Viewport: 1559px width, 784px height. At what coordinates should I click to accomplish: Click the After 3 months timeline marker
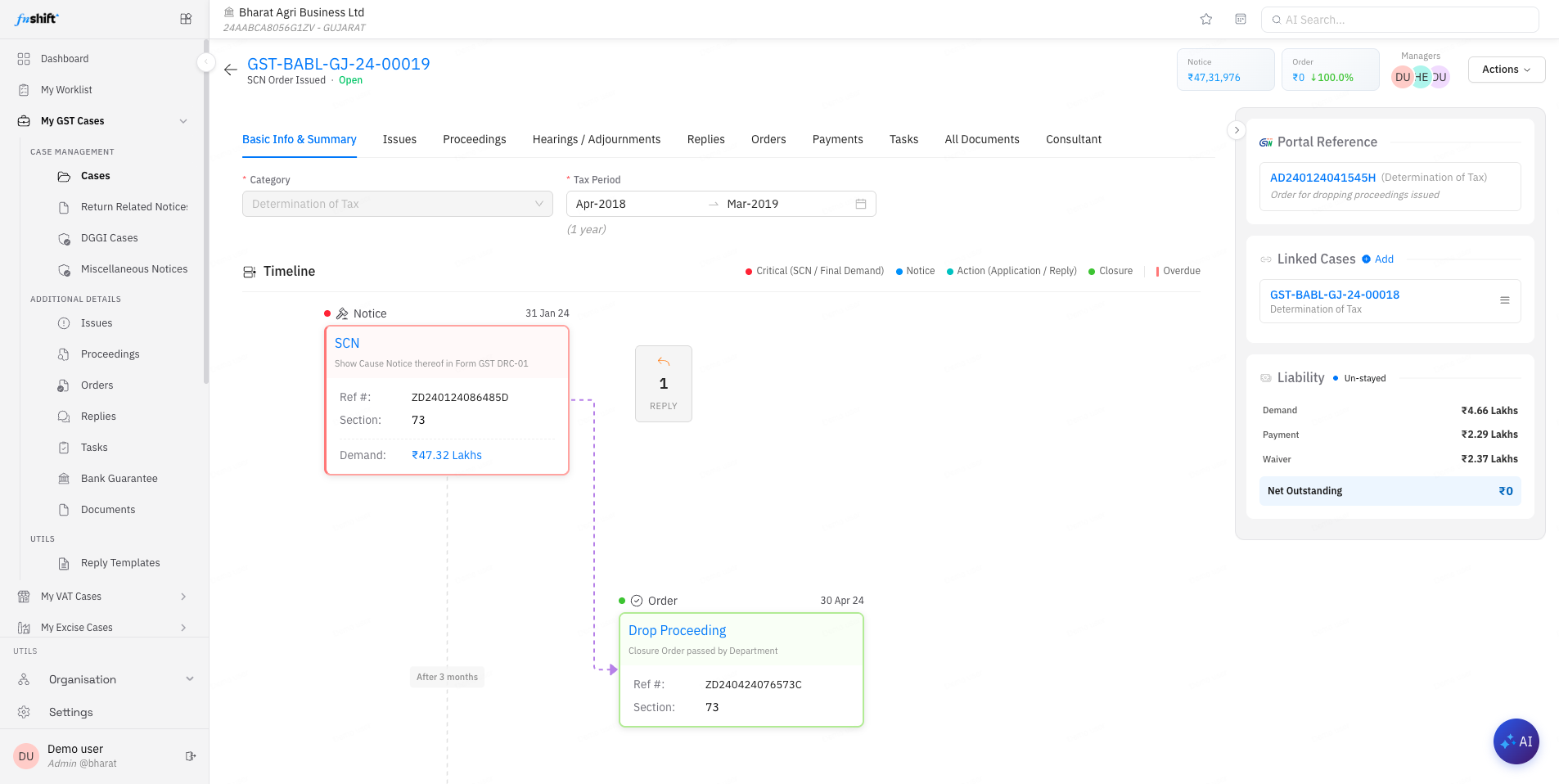point(447,677)
